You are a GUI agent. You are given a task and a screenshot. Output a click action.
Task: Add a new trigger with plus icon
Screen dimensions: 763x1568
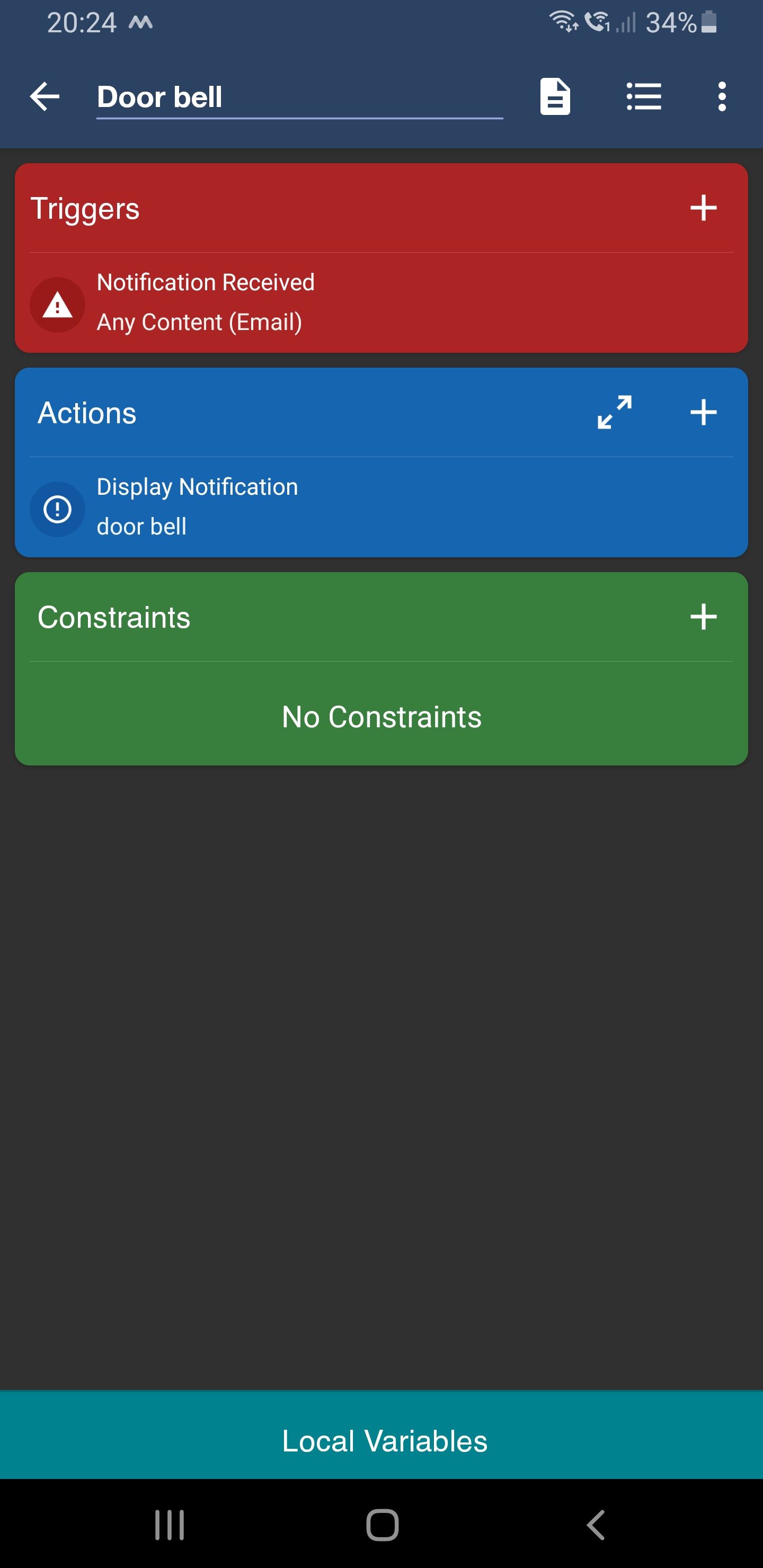point(703,208)
